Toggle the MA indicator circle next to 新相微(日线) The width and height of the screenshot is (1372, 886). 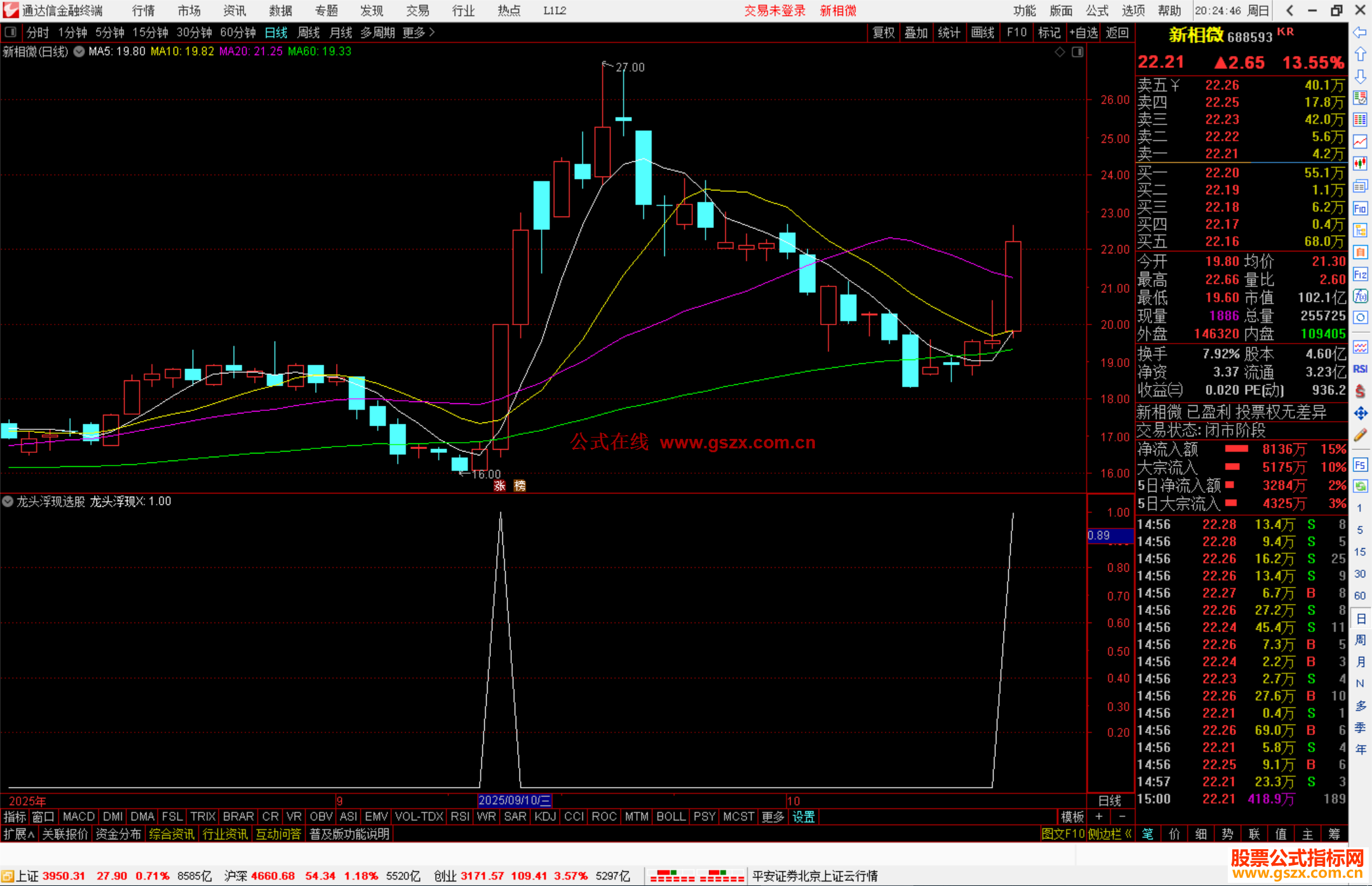pyautogui.click(x=79, y=51)
